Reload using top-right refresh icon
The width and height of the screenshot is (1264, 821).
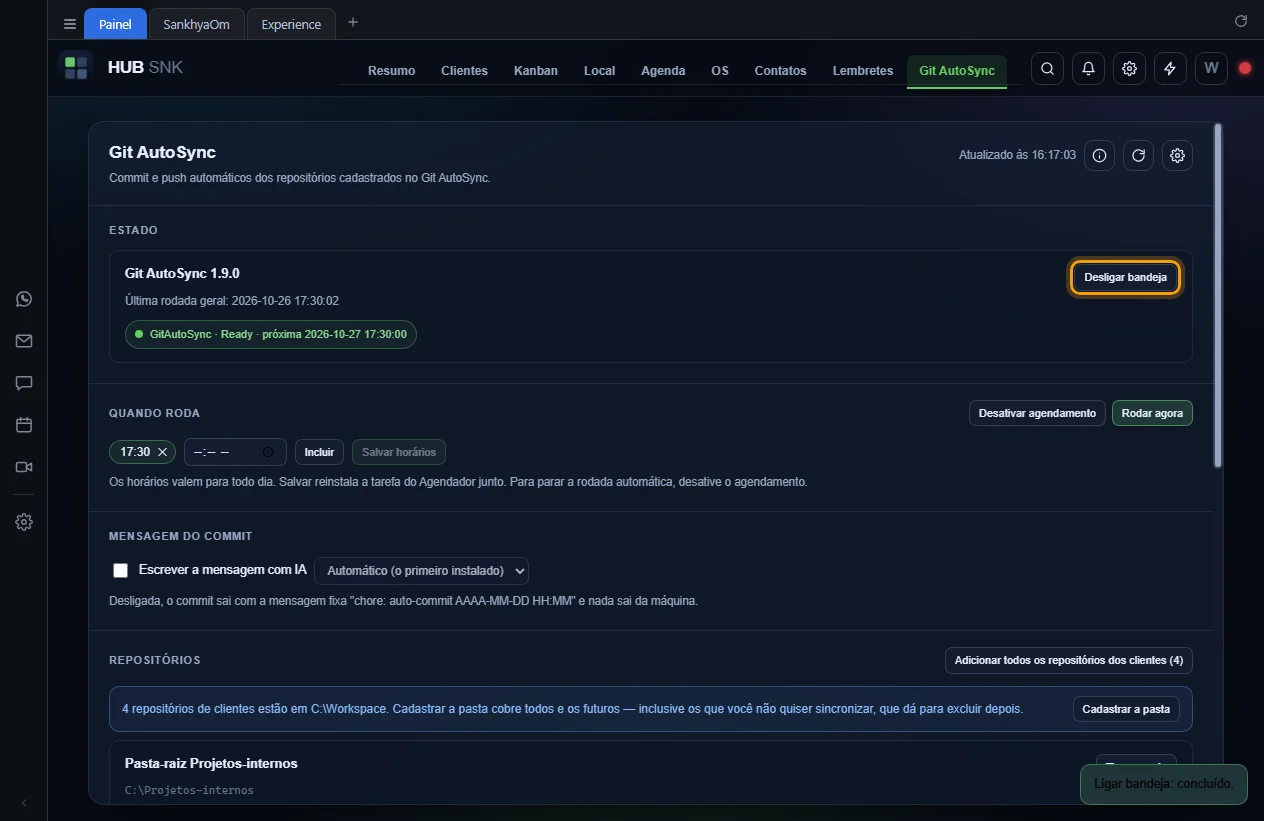point(1241,21)
